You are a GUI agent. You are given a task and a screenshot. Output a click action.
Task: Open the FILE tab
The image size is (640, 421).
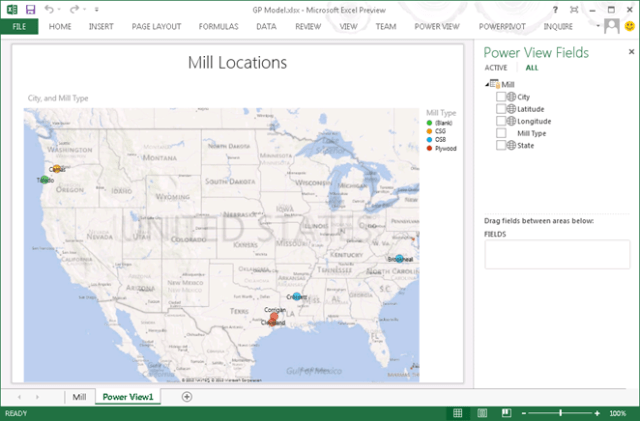click(19, 27)
